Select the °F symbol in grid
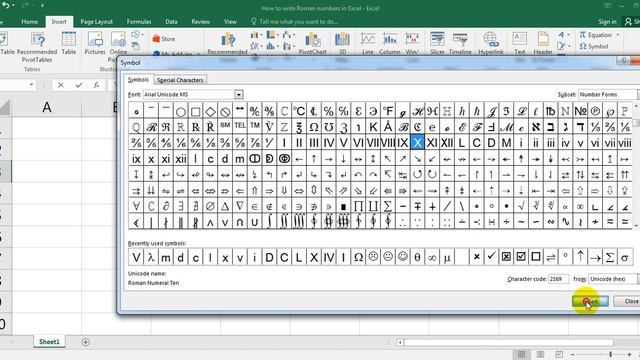The width and height of the screenshot is (640, 360). click(x=388, y=111)
